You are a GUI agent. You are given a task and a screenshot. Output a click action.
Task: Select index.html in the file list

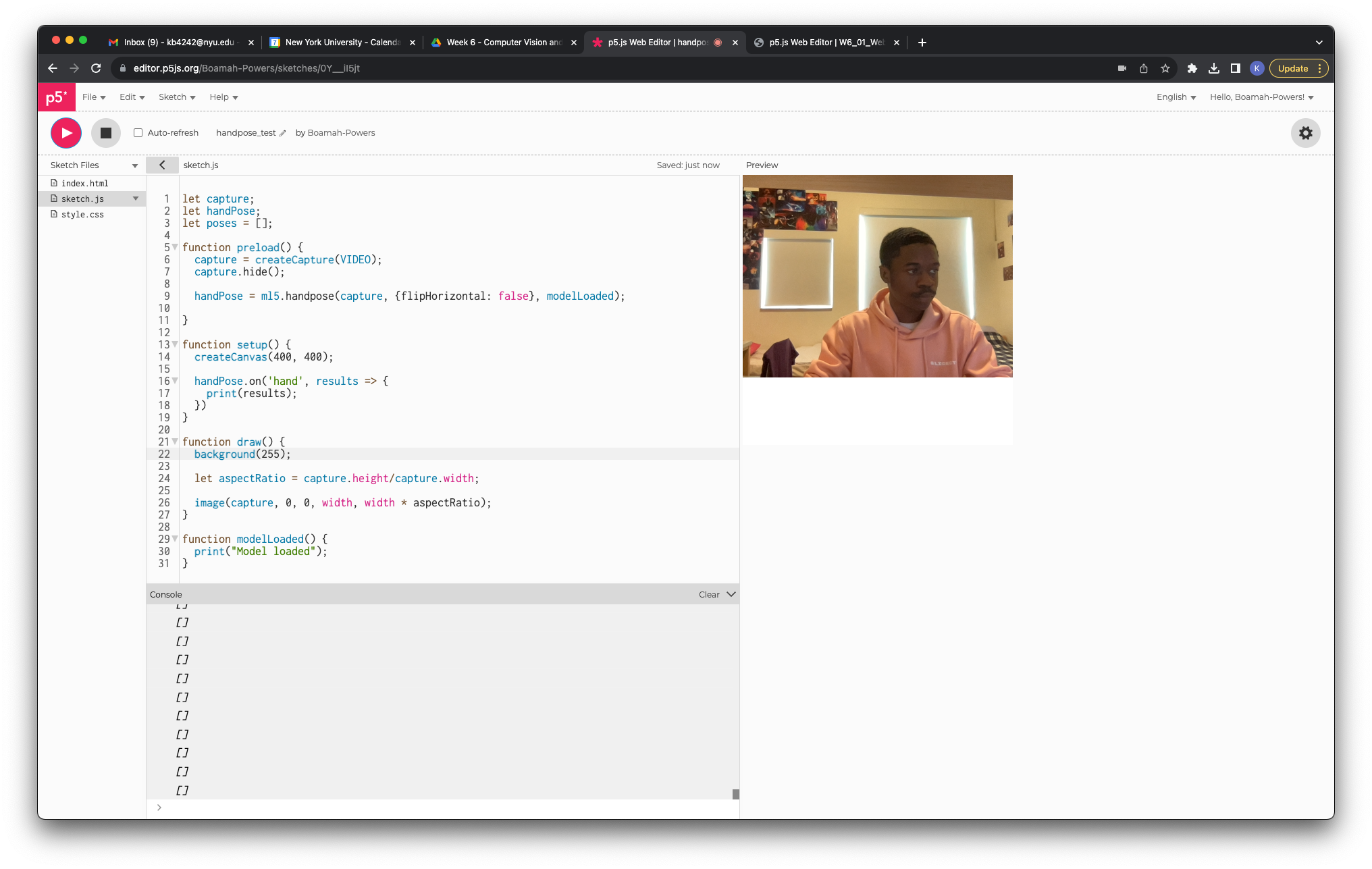point(84,183)
